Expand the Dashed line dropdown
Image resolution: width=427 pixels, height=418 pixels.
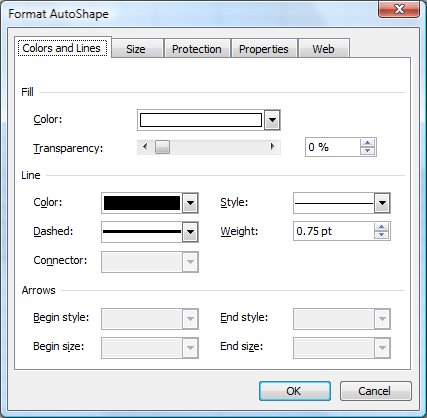190,232
